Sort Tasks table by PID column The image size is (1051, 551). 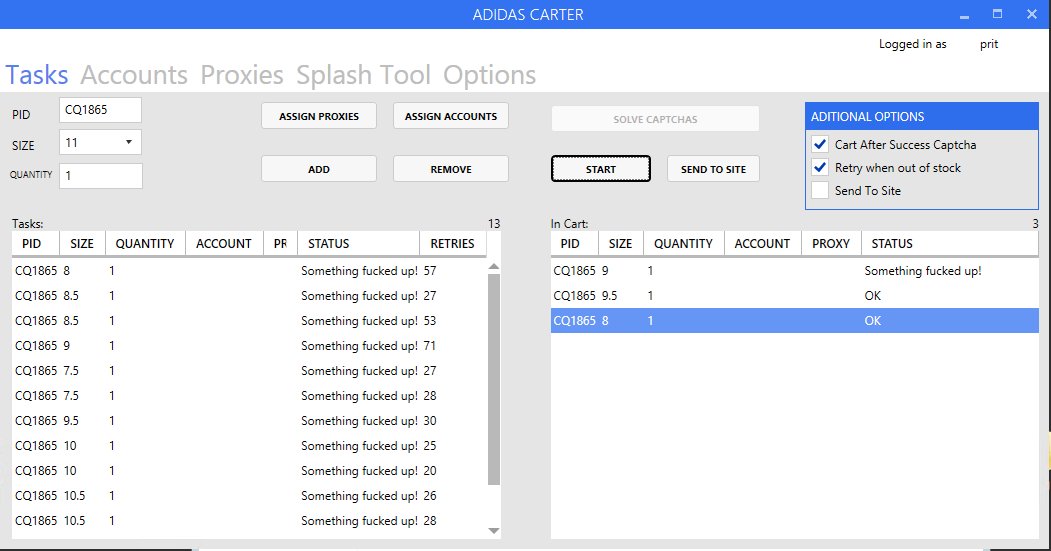[x=36, y=243]
